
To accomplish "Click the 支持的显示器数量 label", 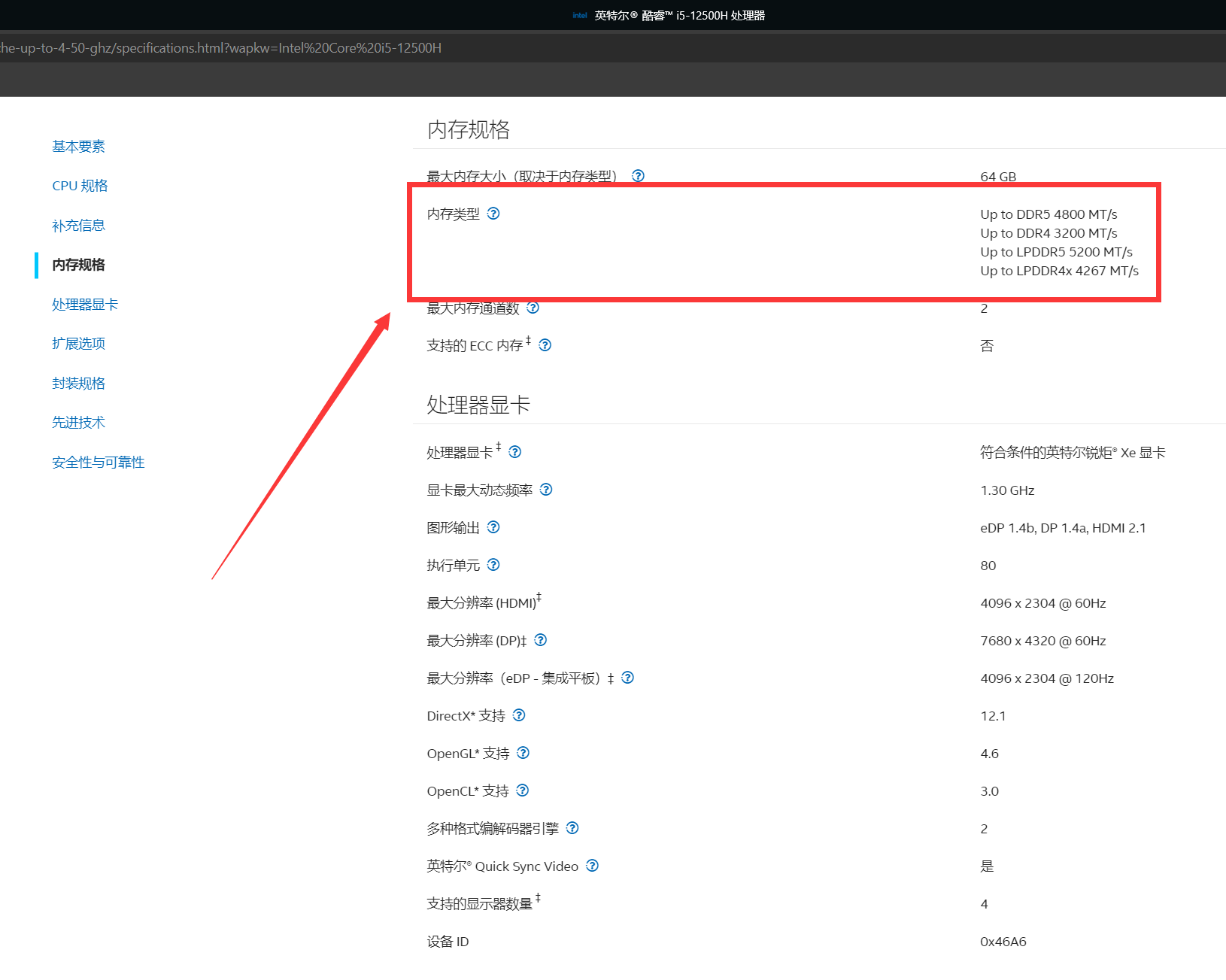I will click(x=484, y=903).
